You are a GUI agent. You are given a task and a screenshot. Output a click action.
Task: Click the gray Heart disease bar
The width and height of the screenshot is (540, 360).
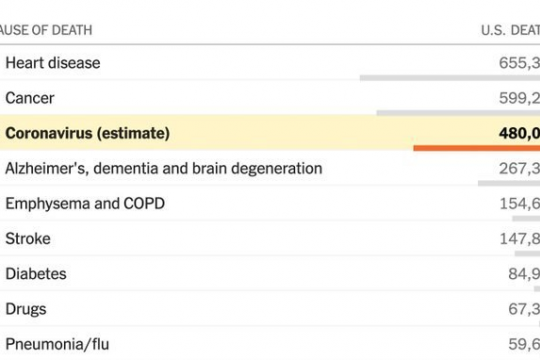(450, 78)
